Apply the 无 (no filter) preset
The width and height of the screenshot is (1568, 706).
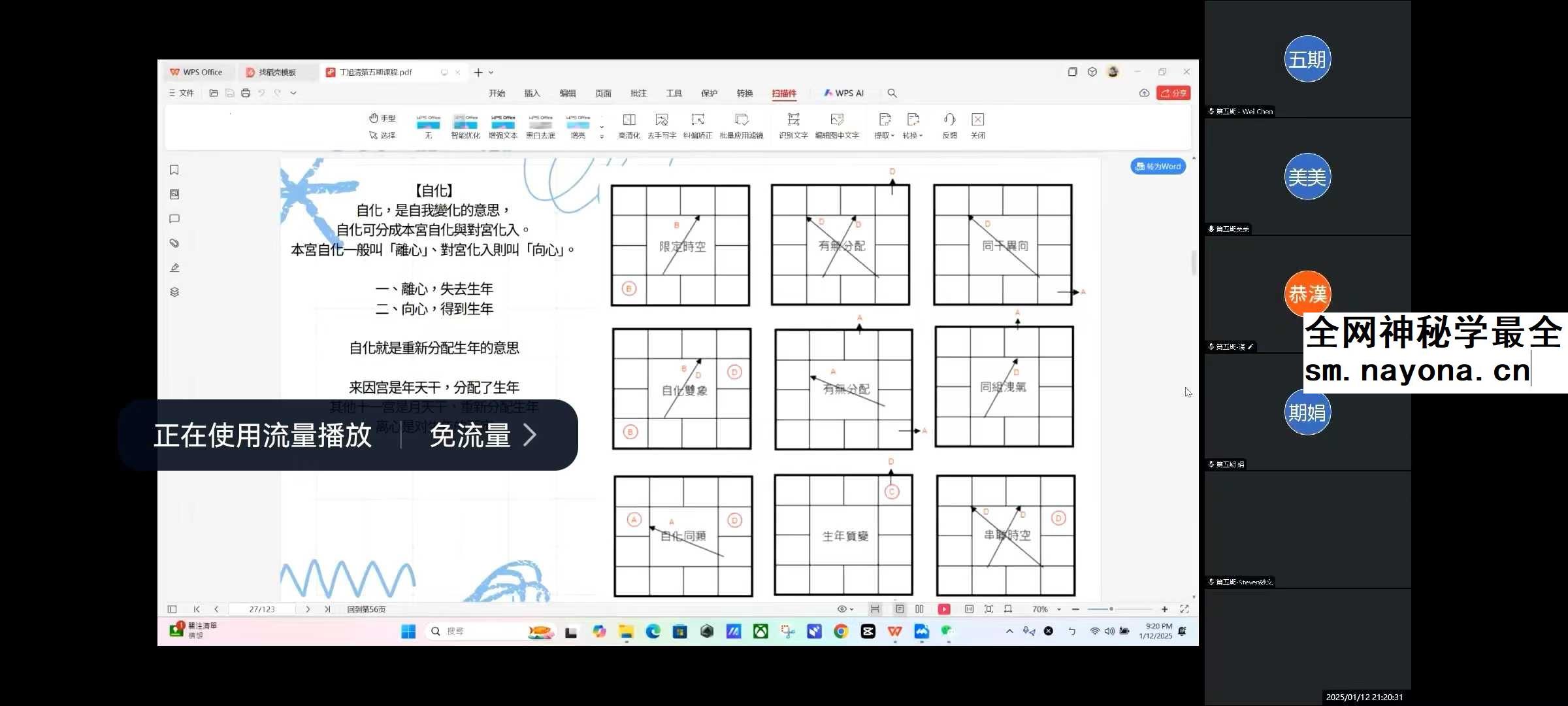(428, 127)
